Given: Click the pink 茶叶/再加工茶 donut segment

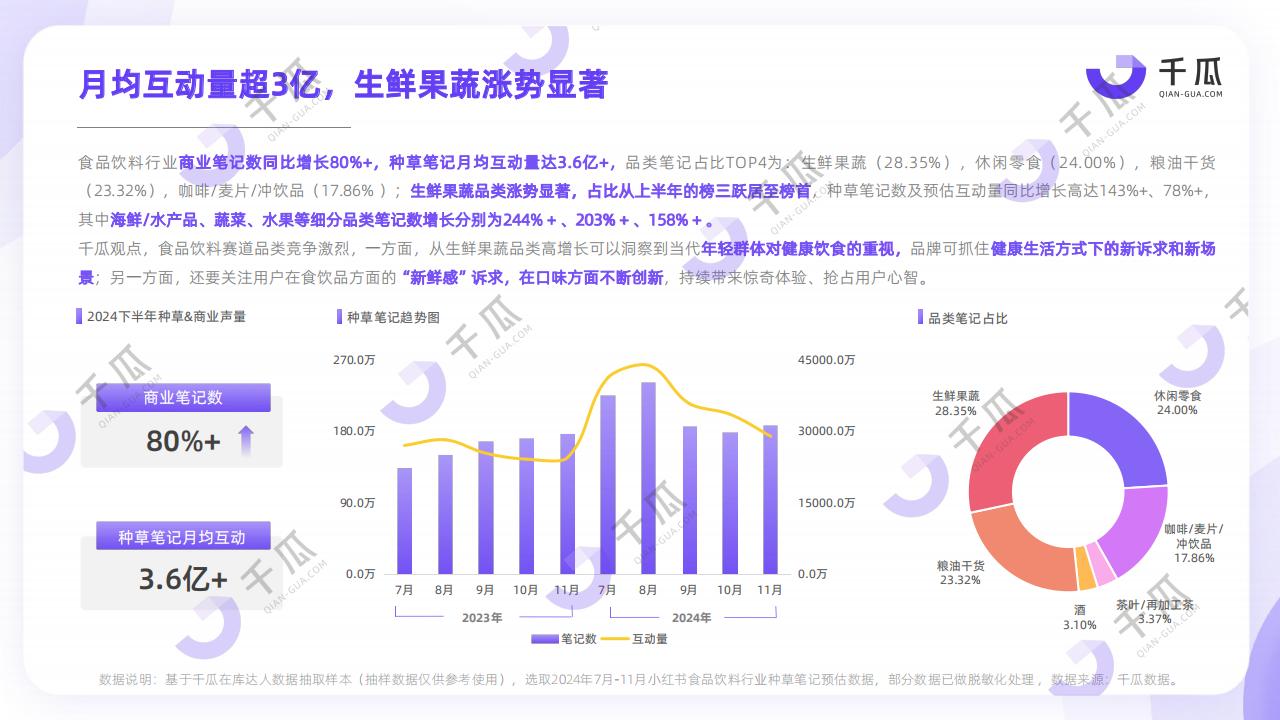Looking at the screenshot, I should 1102,566.
